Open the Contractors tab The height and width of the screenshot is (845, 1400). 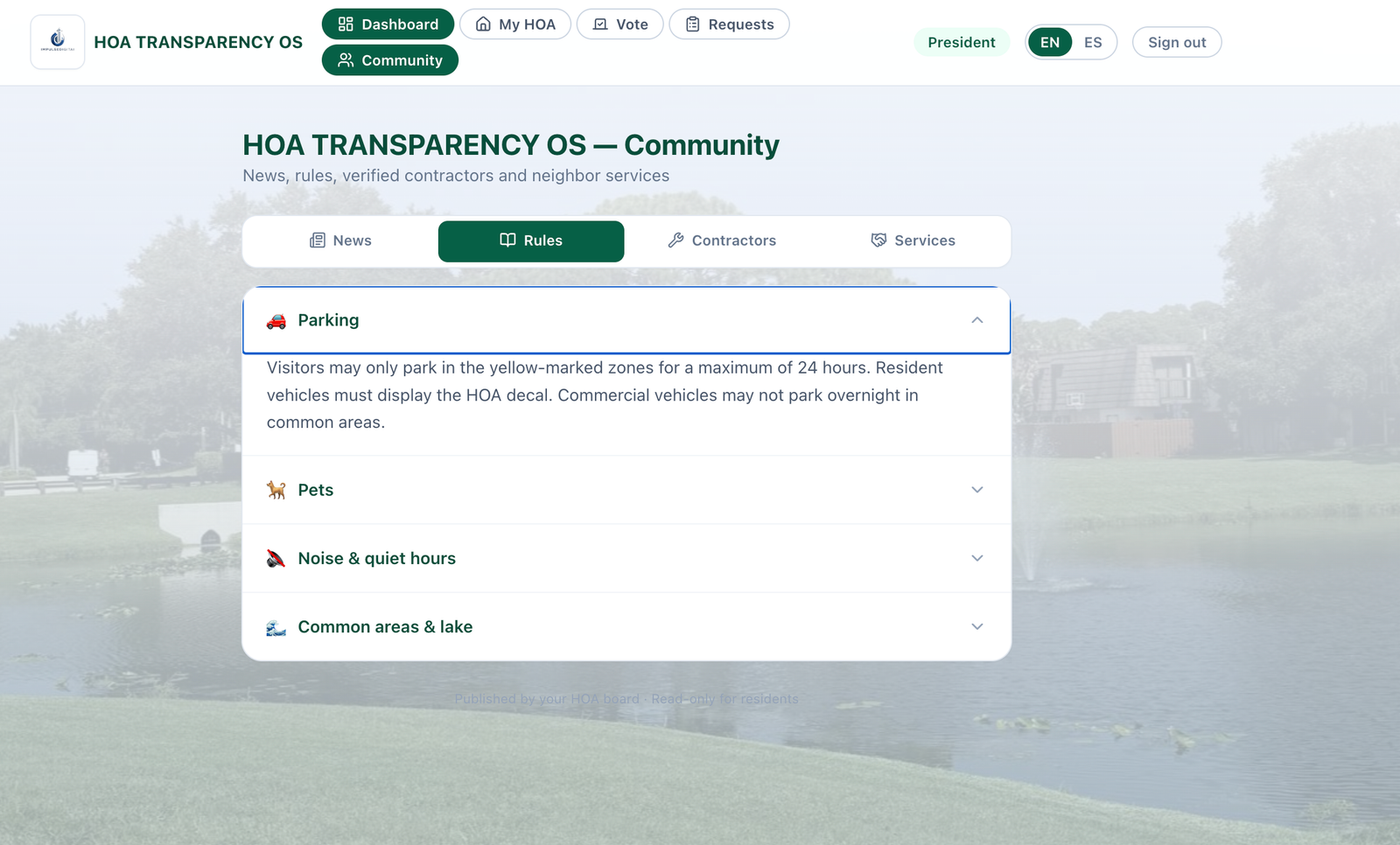tap(722, 241)
